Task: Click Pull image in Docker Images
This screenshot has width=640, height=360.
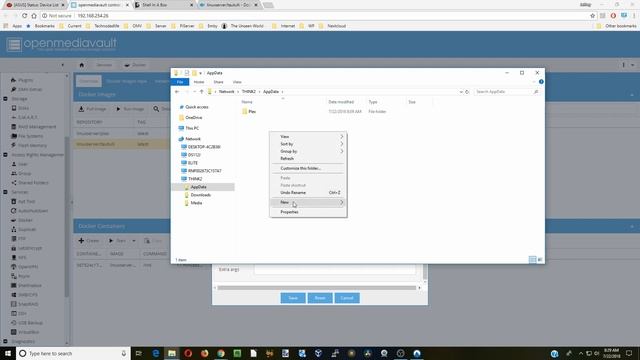Action: [x=93, y=109]
